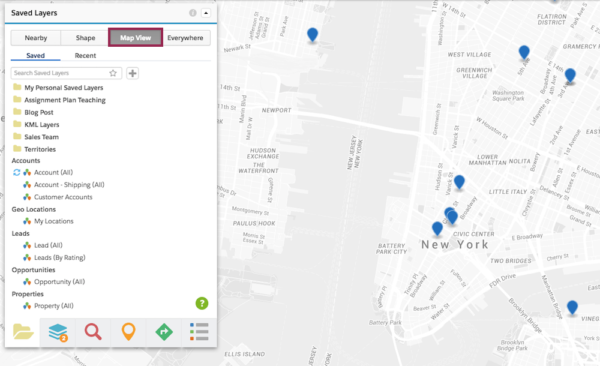
Task: Switch to the Recent tab
Action: click(85, 56)
